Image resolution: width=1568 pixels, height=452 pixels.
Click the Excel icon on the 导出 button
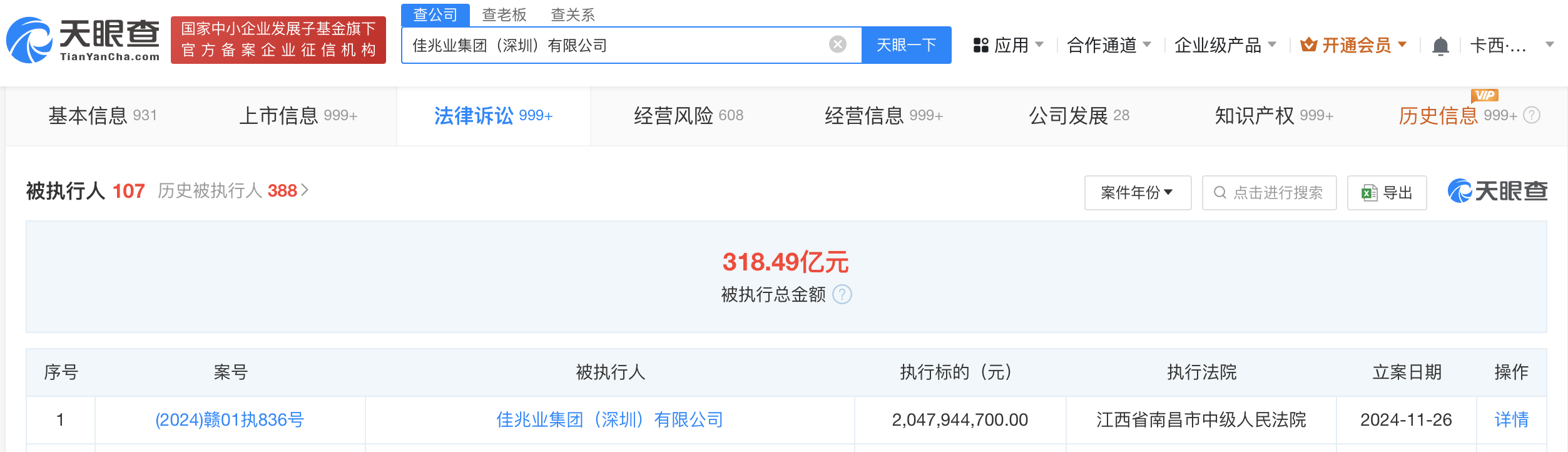click(x=1370, y=193)
